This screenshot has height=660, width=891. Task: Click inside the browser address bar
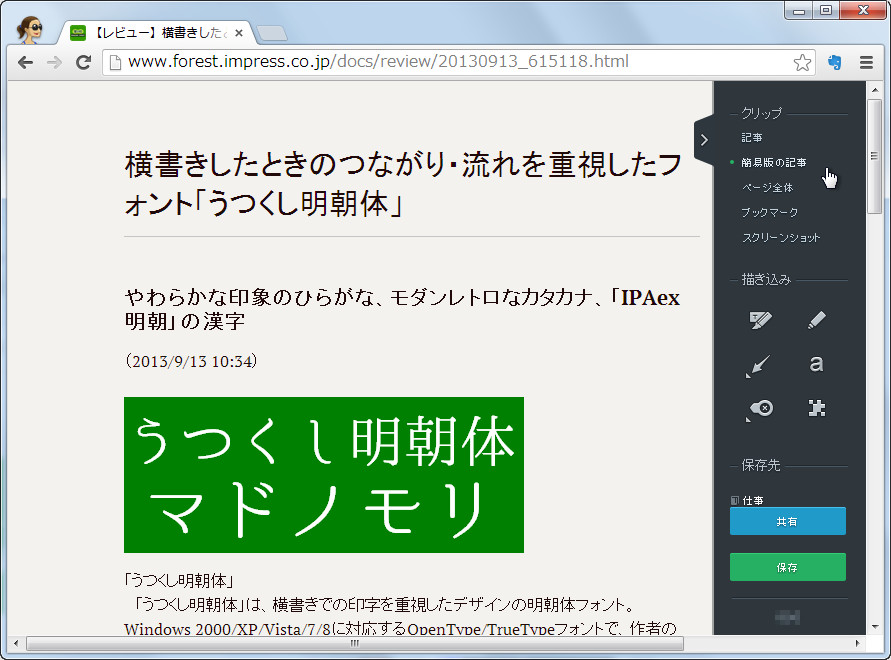tap(400, 62)
